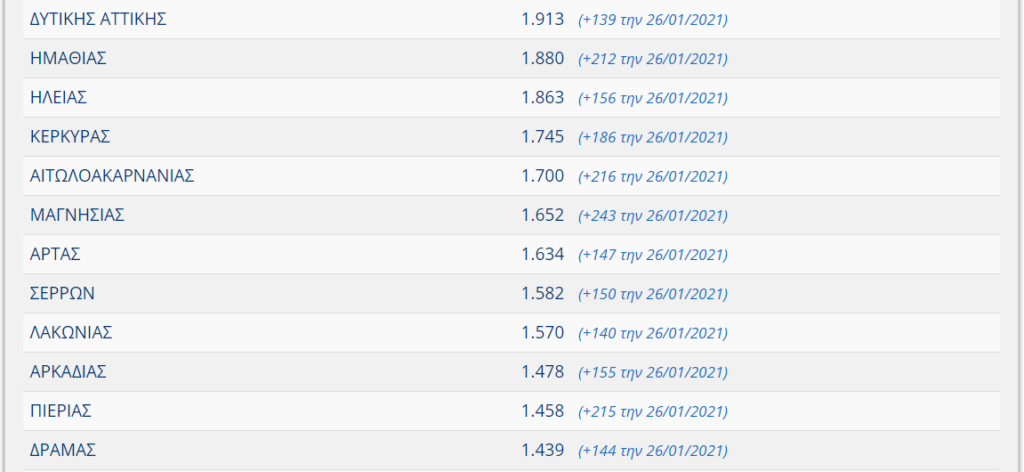
Task: Click the total value 1.652
Action: pos(543,215)
